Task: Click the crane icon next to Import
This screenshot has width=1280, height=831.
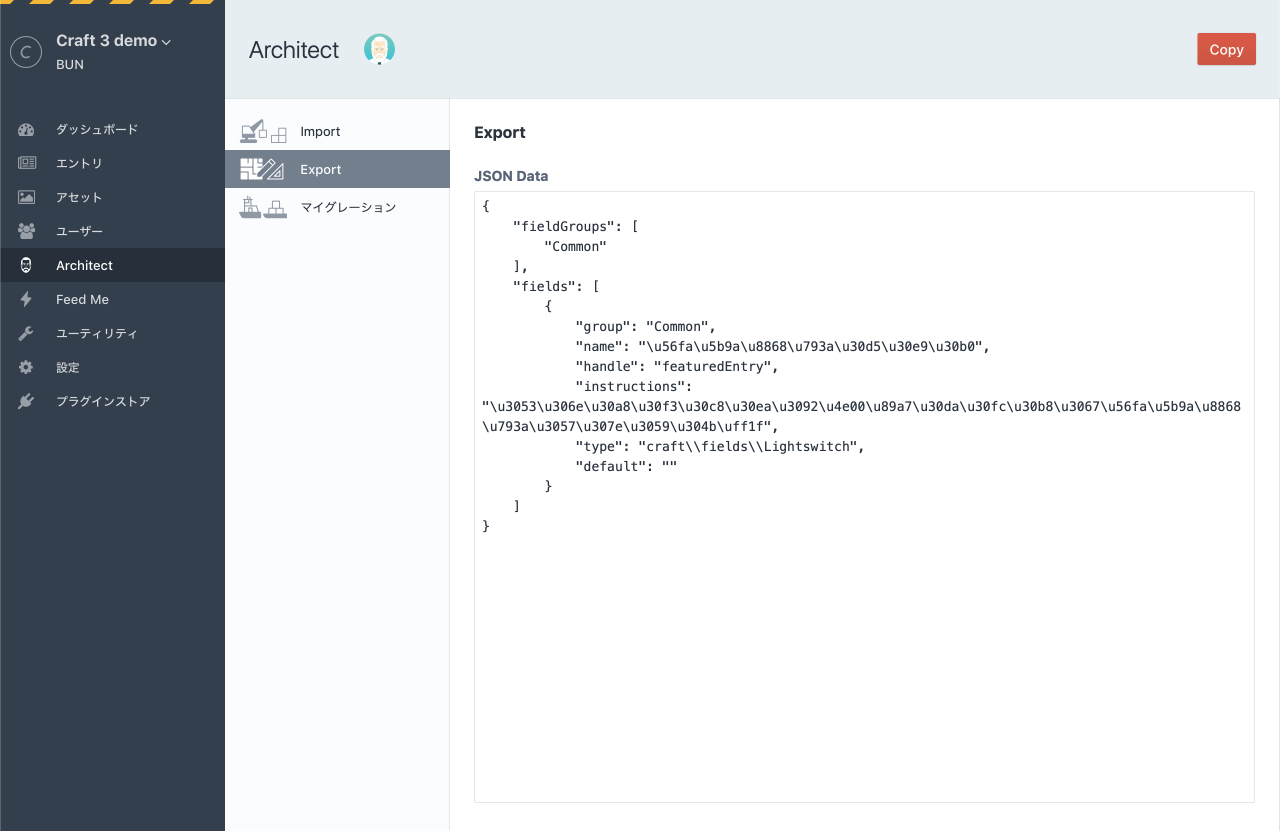Action: click(263, 130)
